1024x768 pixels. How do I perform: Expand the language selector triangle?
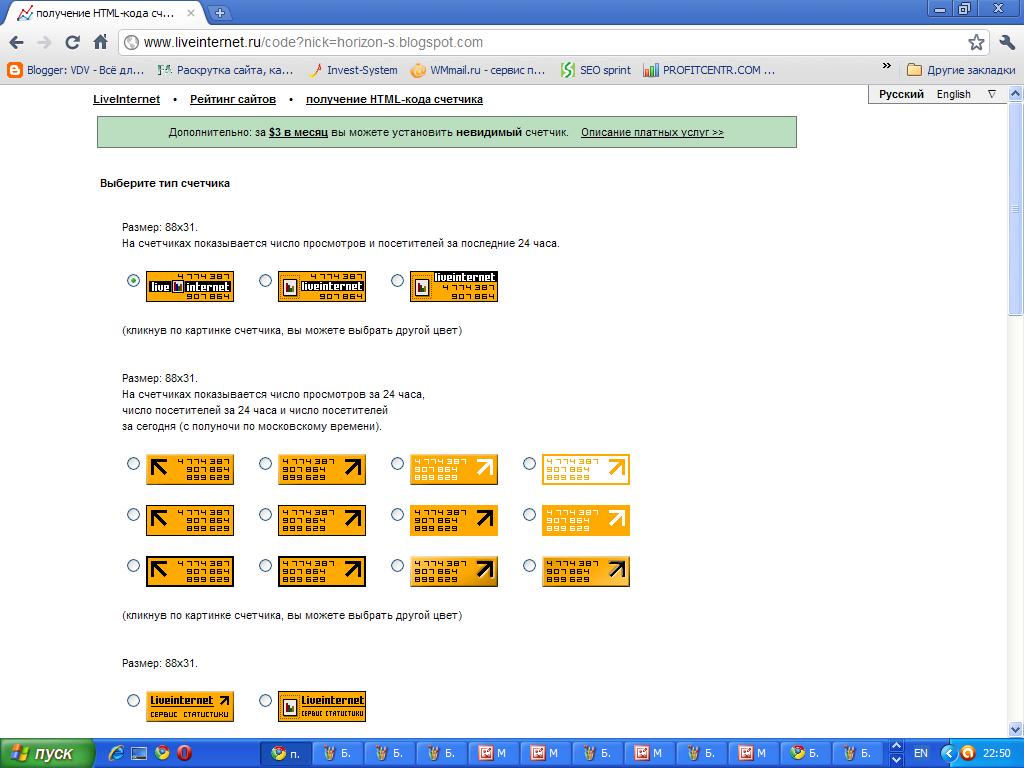pyautogui.click(x=992, y=95)
